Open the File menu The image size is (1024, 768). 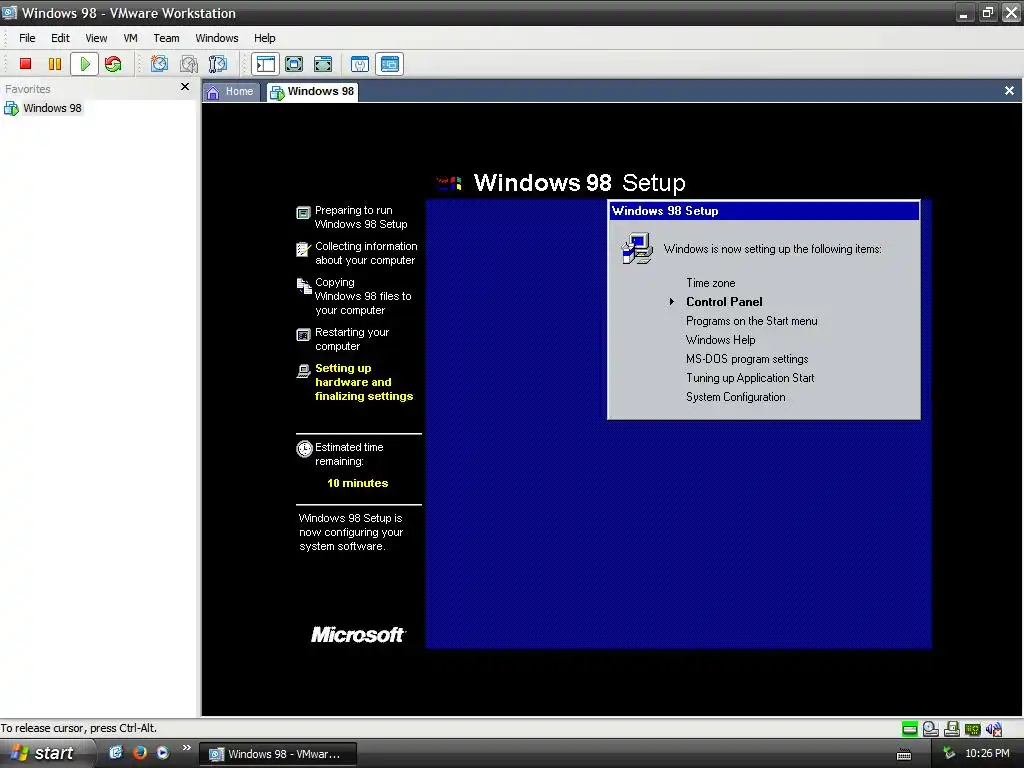coord(27,38)
